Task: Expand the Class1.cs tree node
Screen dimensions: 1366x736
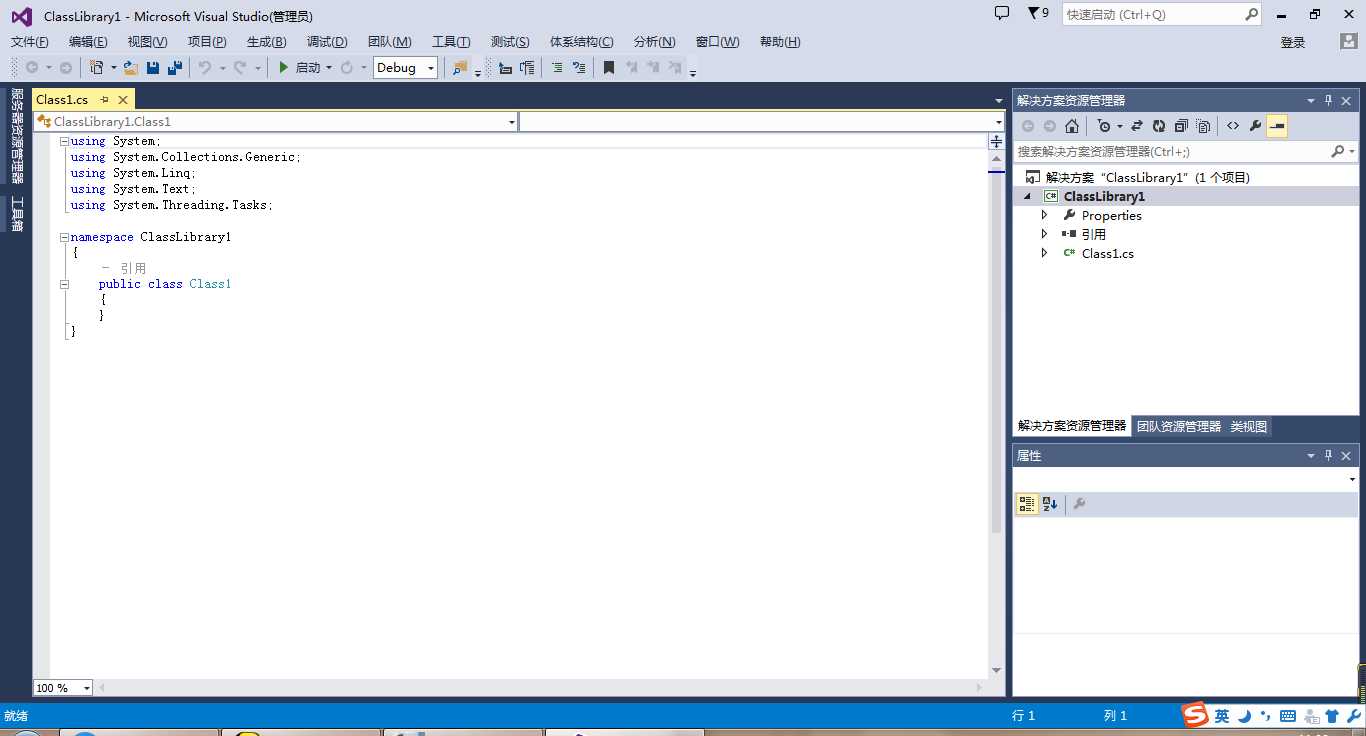Action: 1044,253
